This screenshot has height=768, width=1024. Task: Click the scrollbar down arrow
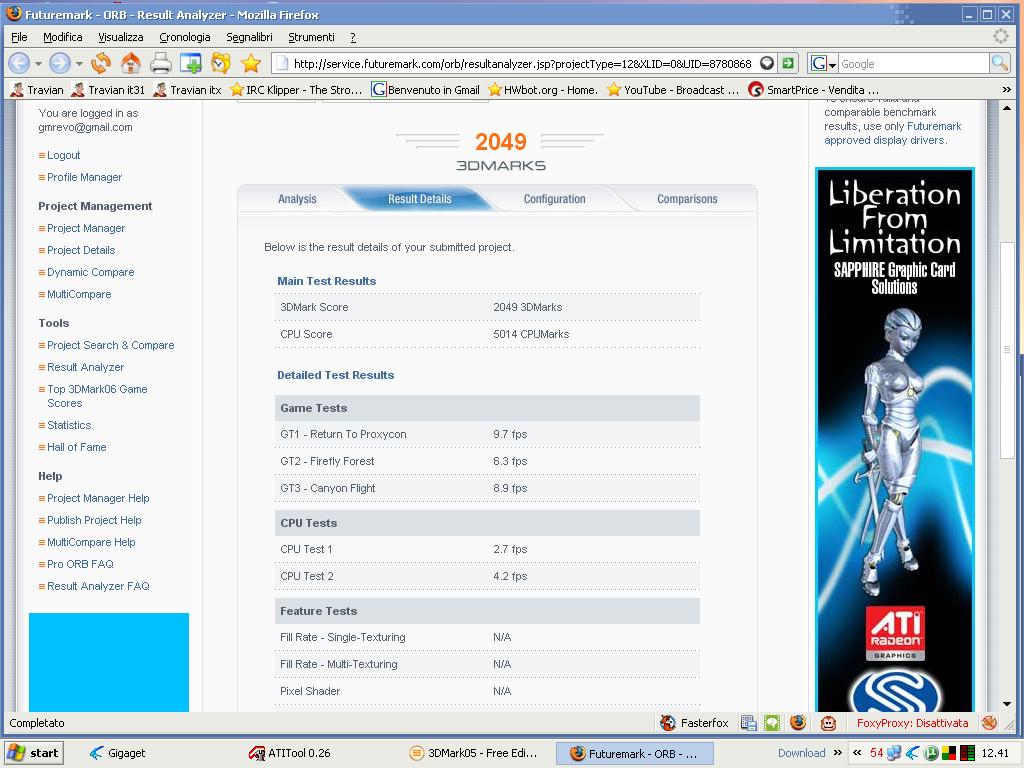tap(1006, 704)
